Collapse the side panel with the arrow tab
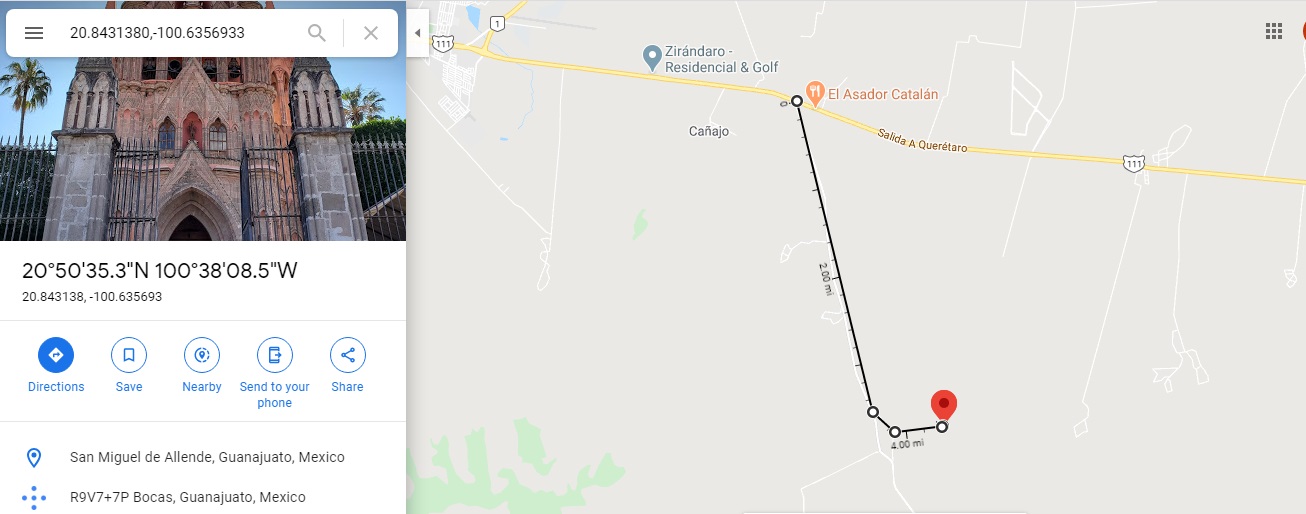 417,33
